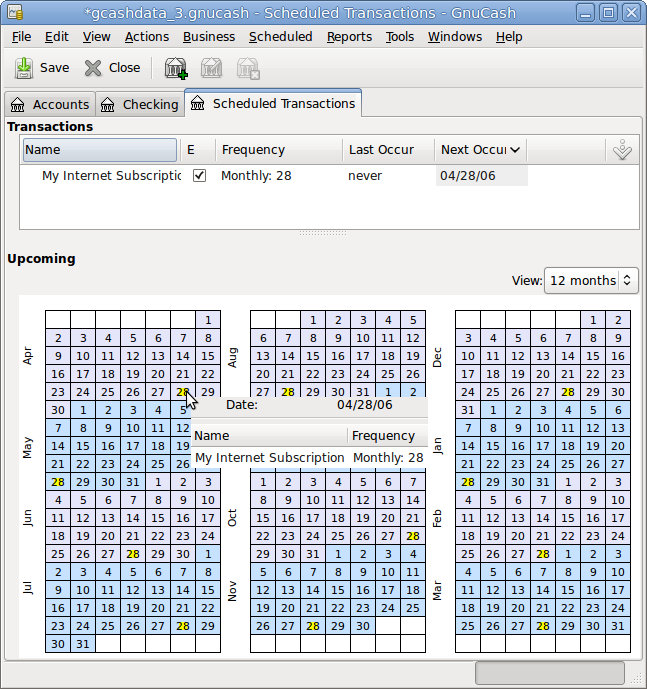This screenshot has height=689, width=647.
Task: Click the Last Occur column header
Action: pyautogui.click(x=381, y=150)
